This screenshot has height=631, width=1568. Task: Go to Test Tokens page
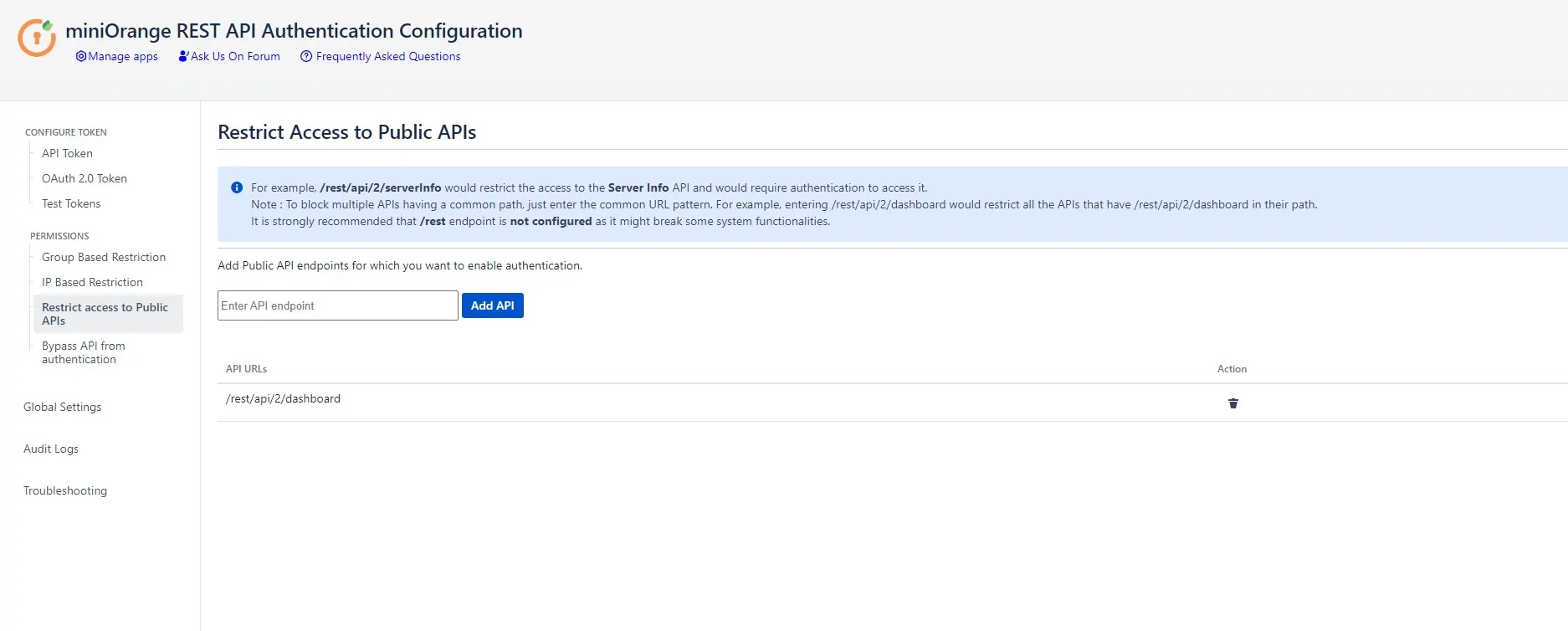[x=71, y=203]
